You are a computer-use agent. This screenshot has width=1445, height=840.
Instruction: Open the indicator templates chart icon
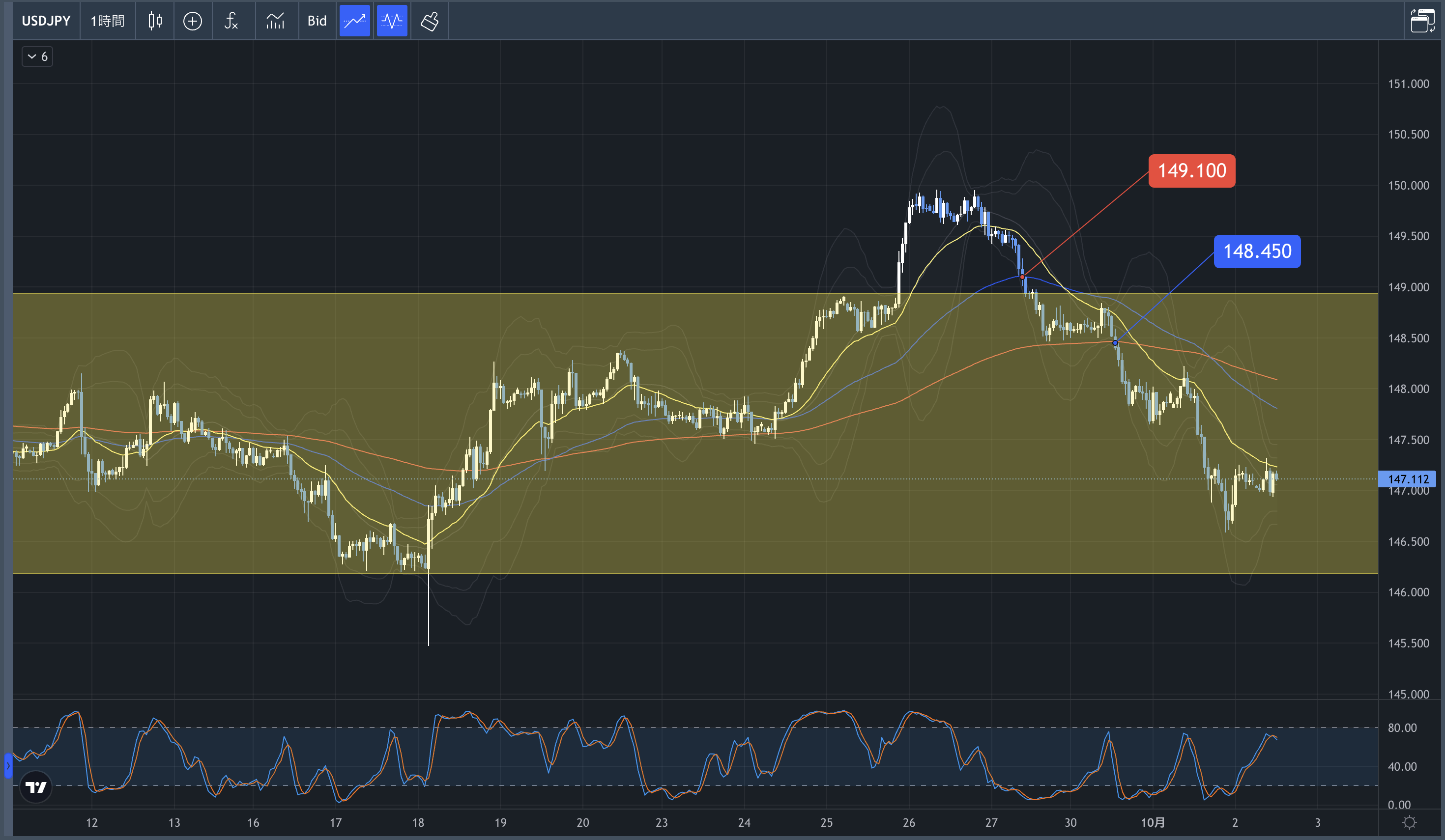(x=275, y=21)
